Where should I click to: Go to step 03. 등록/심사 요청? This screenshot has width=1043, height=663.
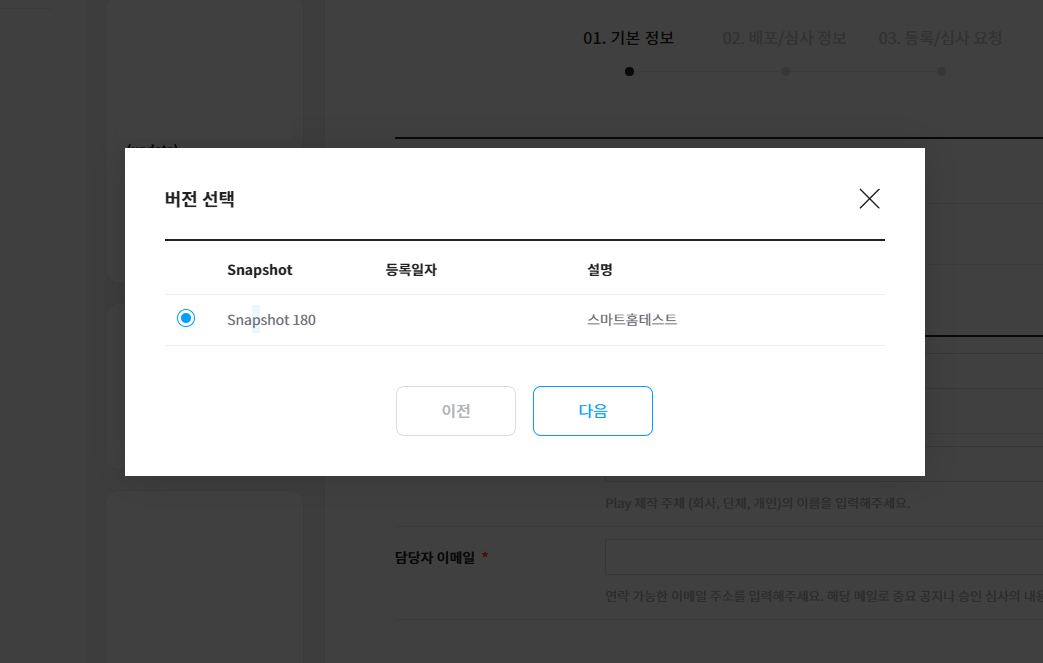point(940,38)
